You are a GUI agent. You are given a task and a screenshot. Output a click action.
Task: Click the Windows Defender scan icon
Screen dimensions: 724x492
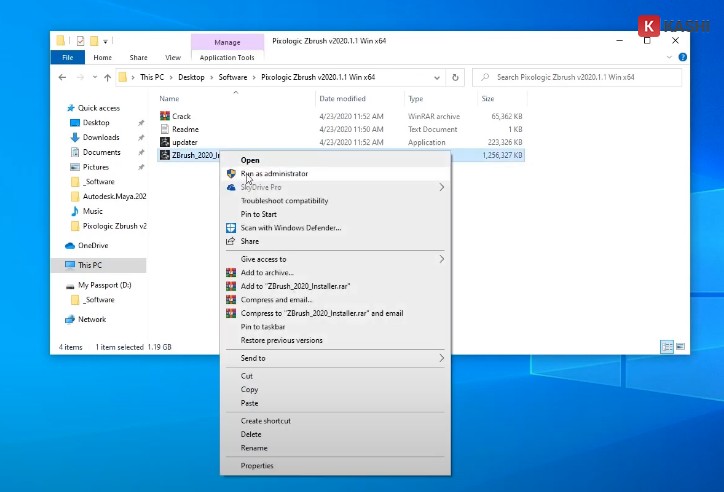pos(231,228)
